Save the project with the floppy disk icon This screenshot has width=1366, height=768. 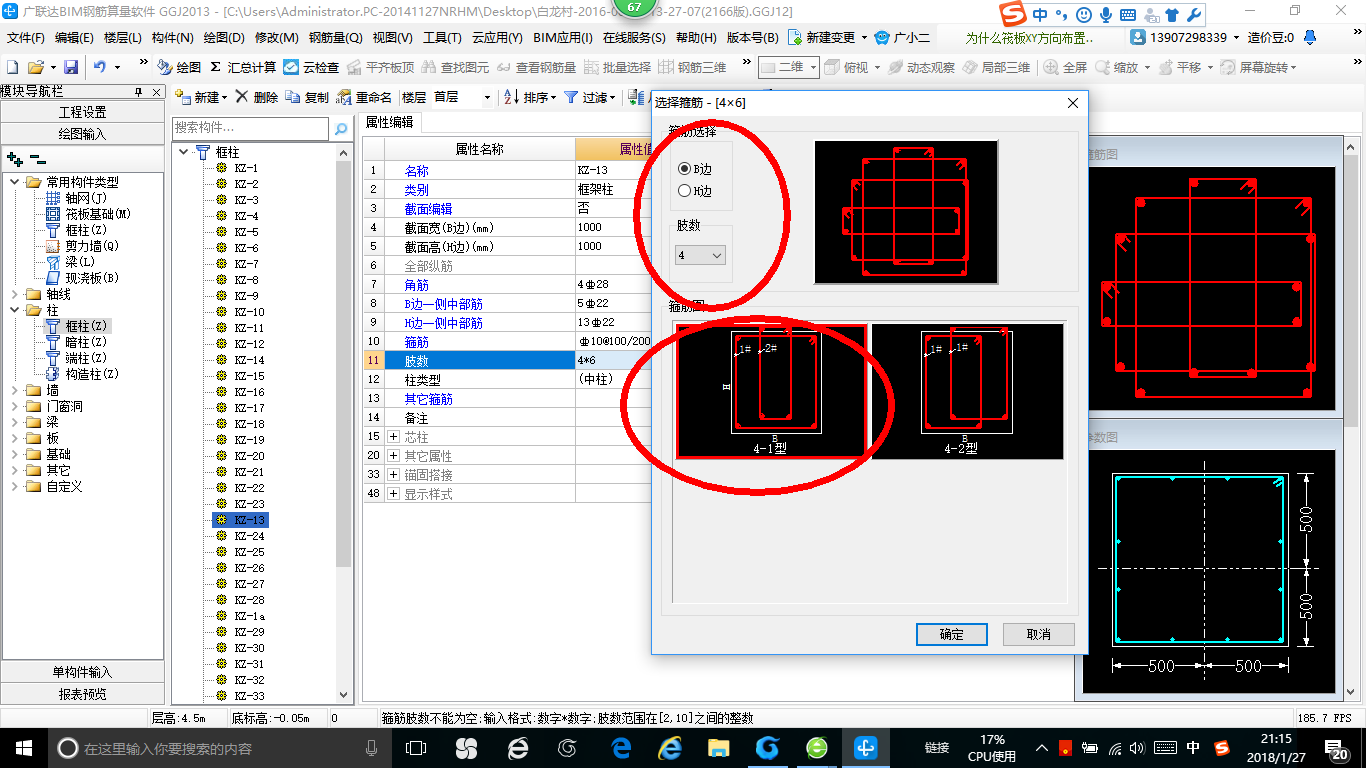click(71, 67)
